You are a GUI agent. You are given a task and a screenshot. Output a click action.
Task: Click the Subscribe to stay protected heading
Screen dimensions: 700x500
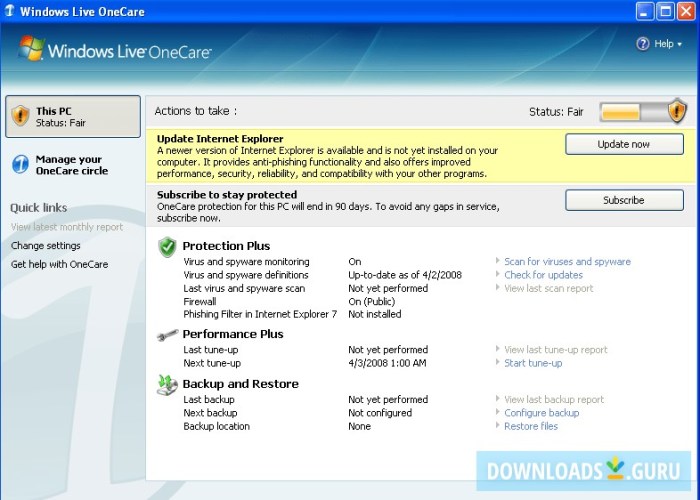[227, 195]
